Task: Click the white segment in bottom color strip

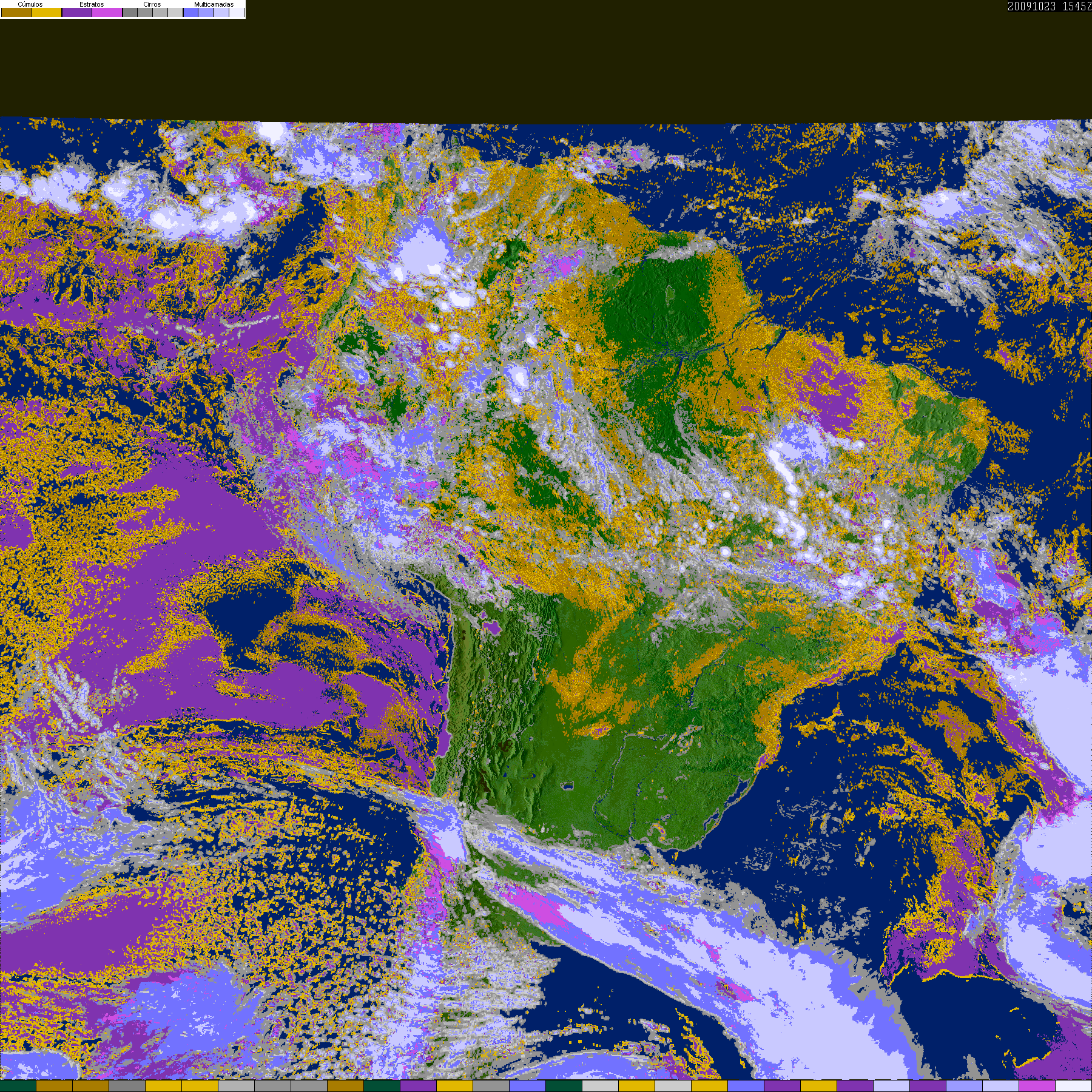Action: [1073, 1086]
